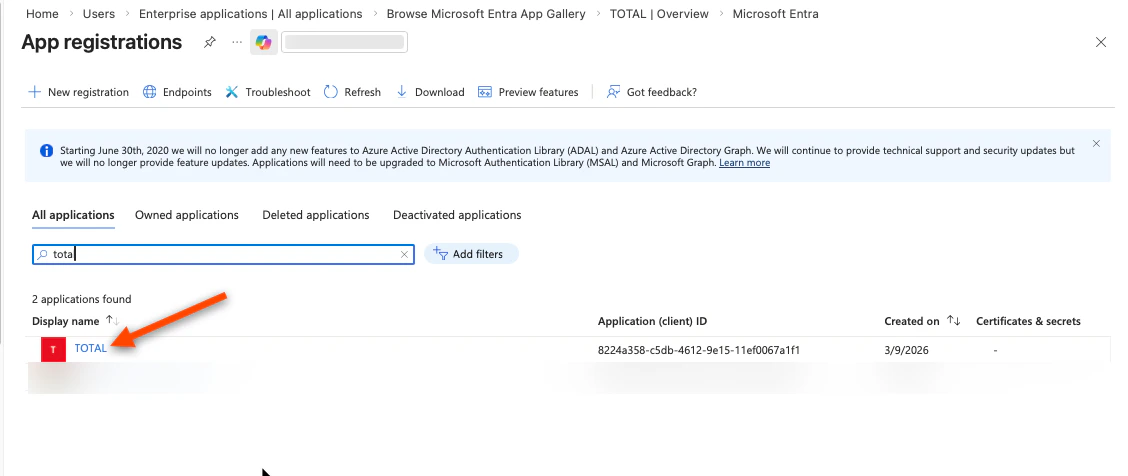This screenshot has height=476, width=1128.
Task: Refresh the applications list
Action: pos(352,92)
